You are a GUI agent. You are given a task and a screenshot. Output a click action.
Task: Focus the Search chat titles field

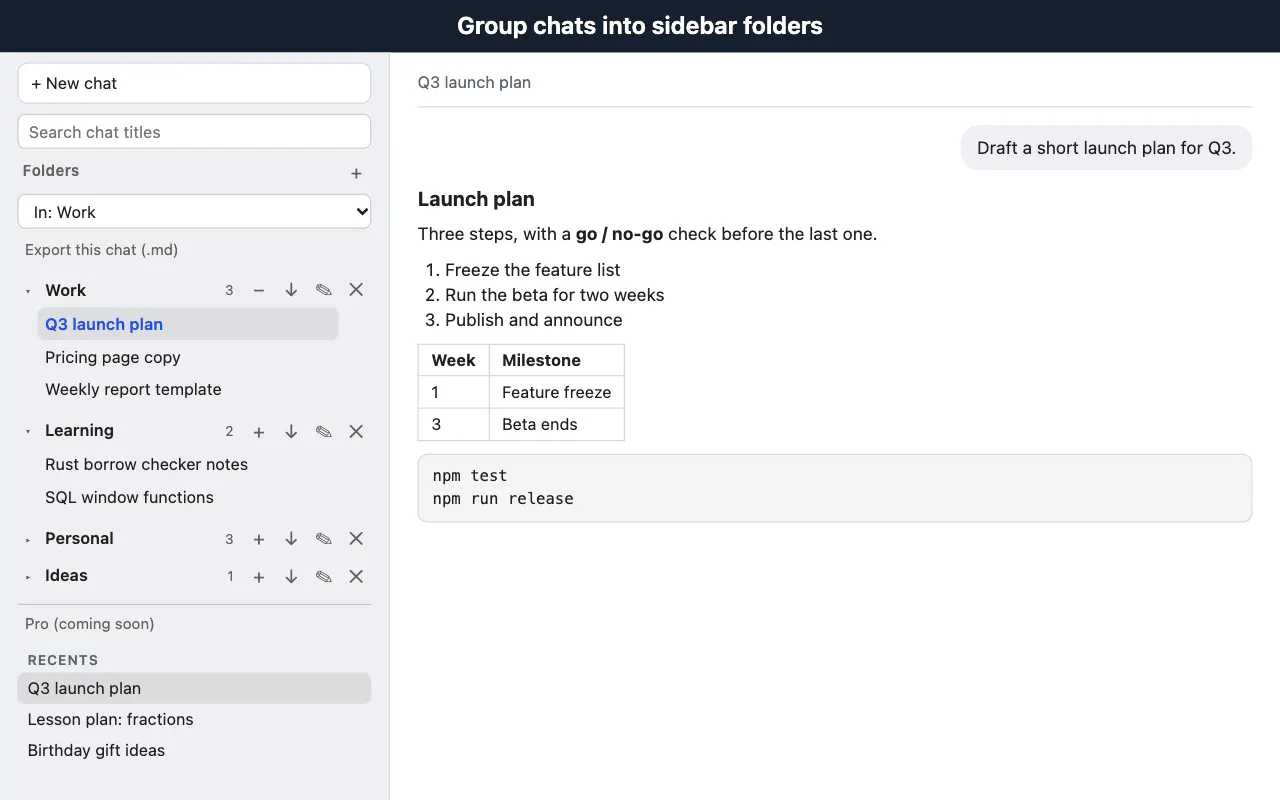click(x=194, y=132)
